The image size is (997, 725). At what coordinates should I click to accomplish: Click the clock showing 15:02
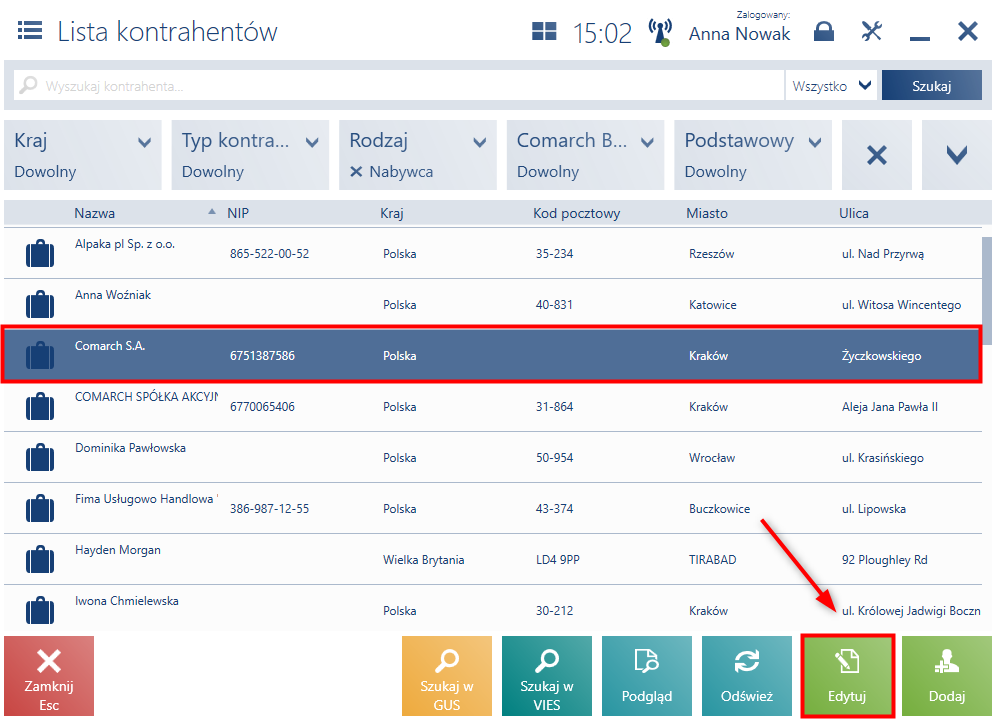click(602, 33)
